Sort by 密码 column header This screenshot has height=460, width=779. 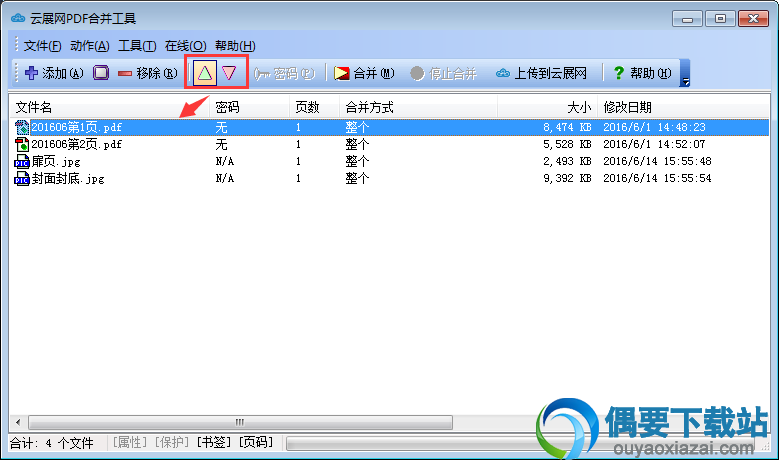(250, 107)
